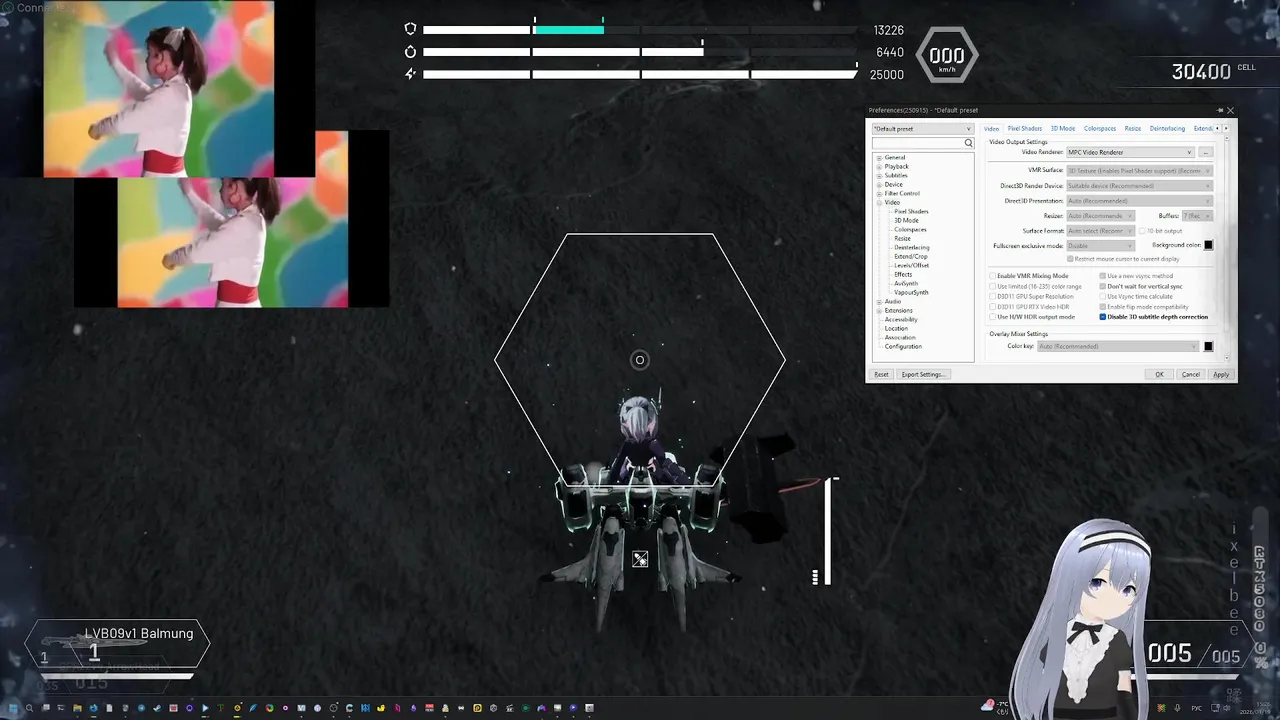The height and width of the screenshot is (720, 1280).
Task: Switch to the 3D Mode tab
Action: 1062,128
